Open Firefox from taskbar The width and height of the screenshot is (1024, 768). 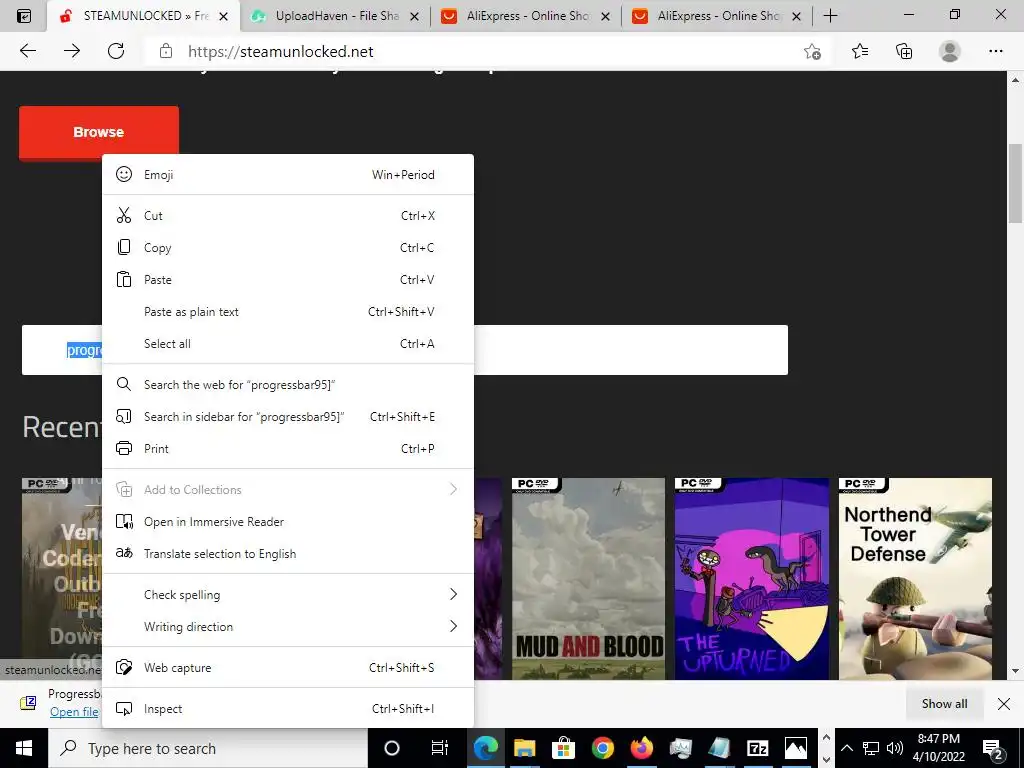641,748
